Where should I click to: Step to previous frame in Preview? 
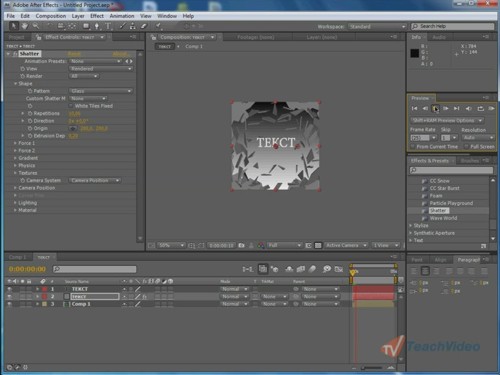(x=425, y=108)
